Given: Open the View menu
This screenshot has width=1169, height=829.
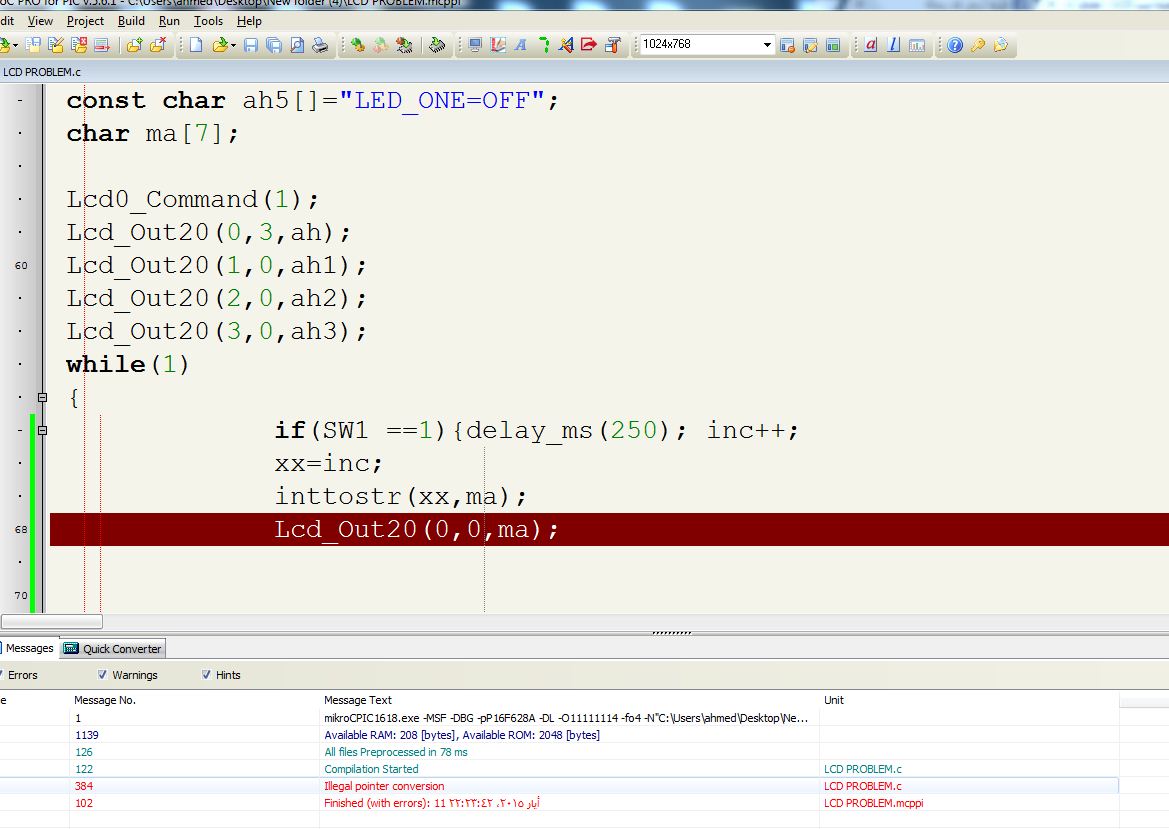Looking at the screenshot, I should pyautogui.click(x=40, y=21).
